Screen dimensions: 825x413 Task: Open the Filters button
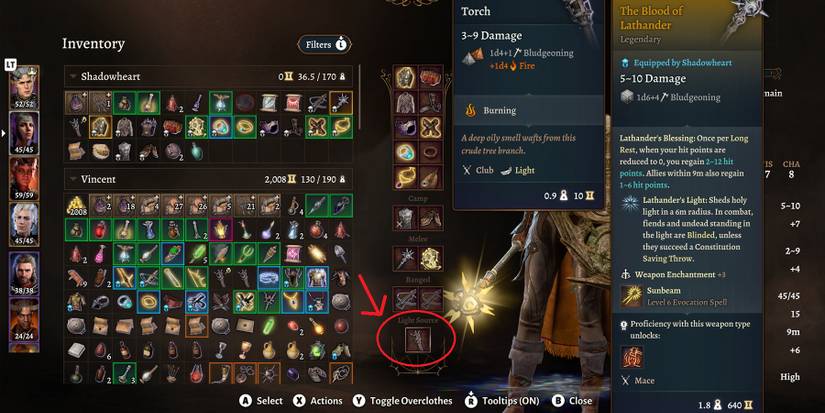click(325, 45)
